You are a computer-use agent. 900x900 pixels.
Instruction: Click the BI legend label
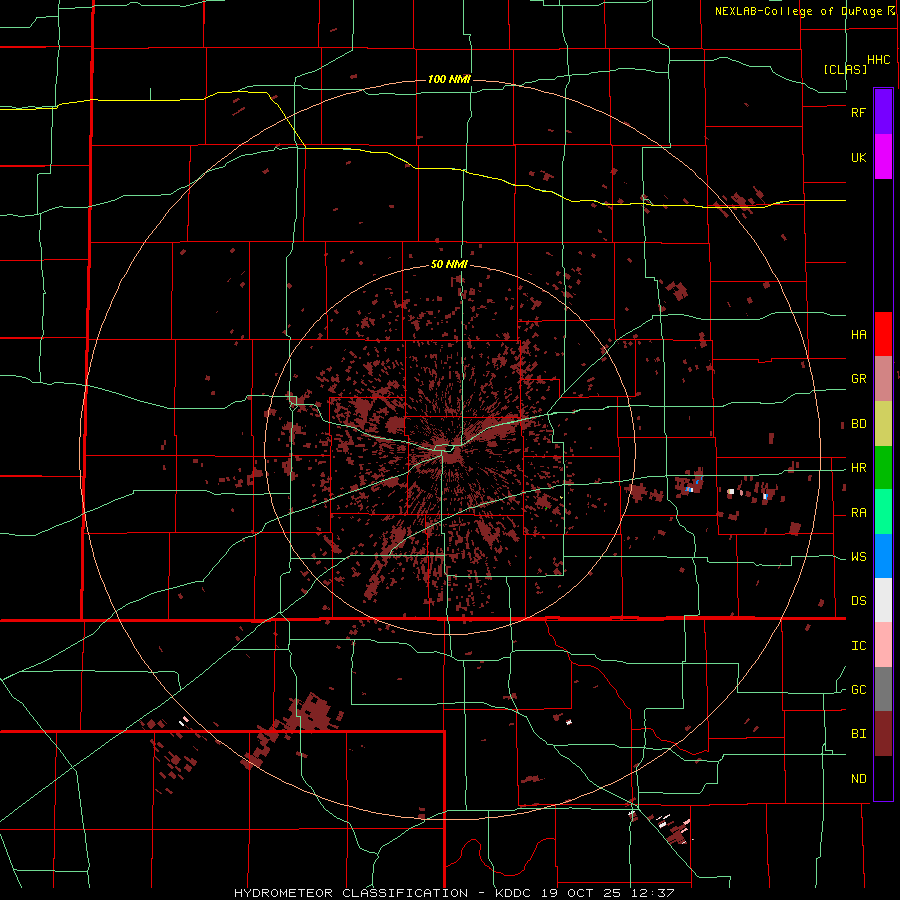tap(858, 734)
